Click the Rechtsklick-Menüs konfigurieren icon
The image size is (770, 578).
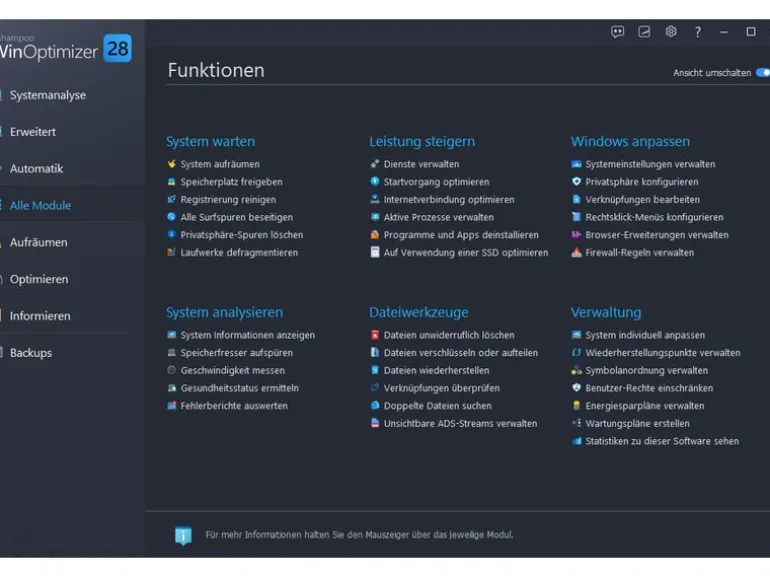tap(577, 217)
